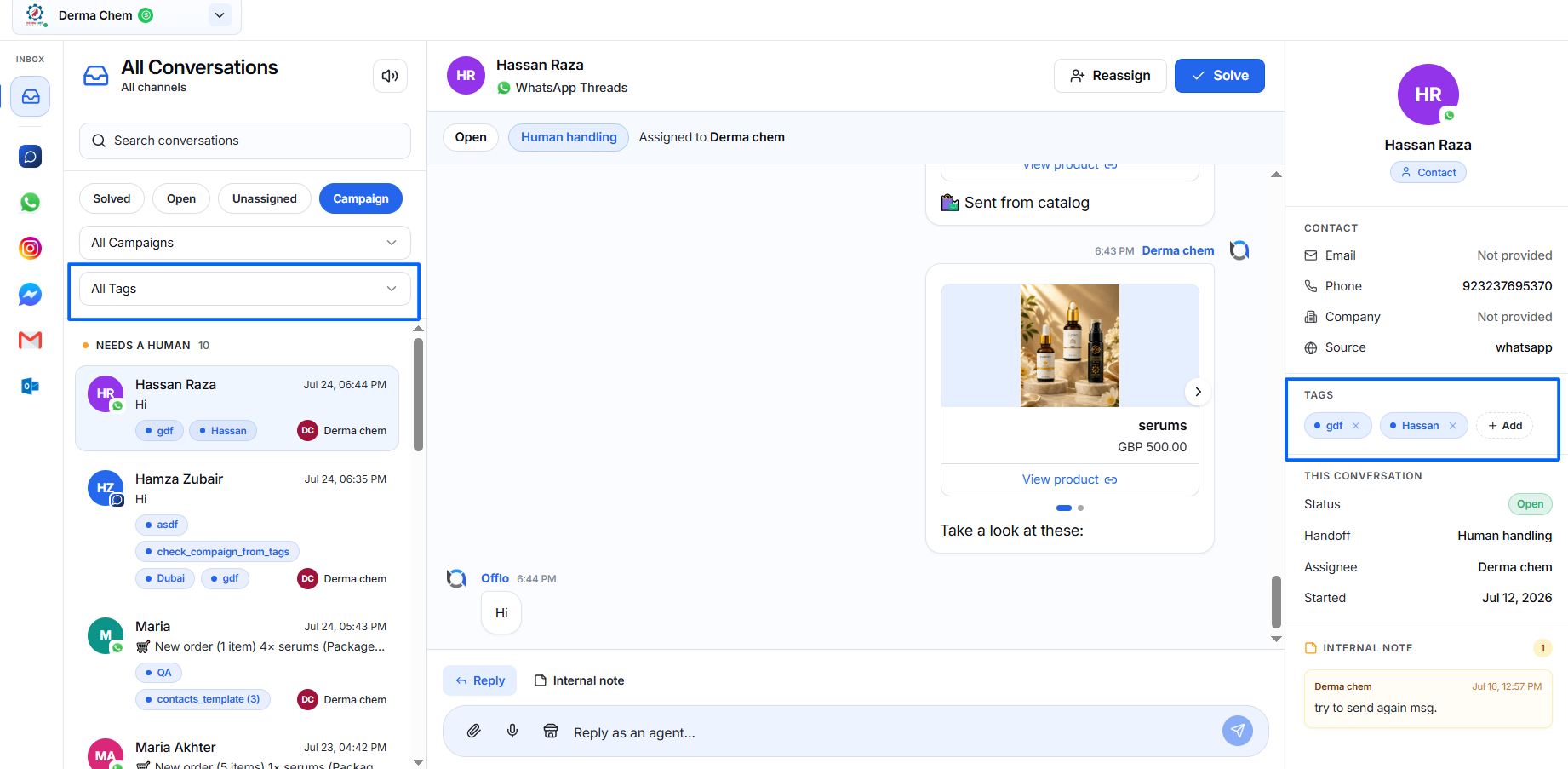This screenshot has width=1568, height=769.
Task: Click the serums product thumbnail image
Action: click(x=1070, y=346)
